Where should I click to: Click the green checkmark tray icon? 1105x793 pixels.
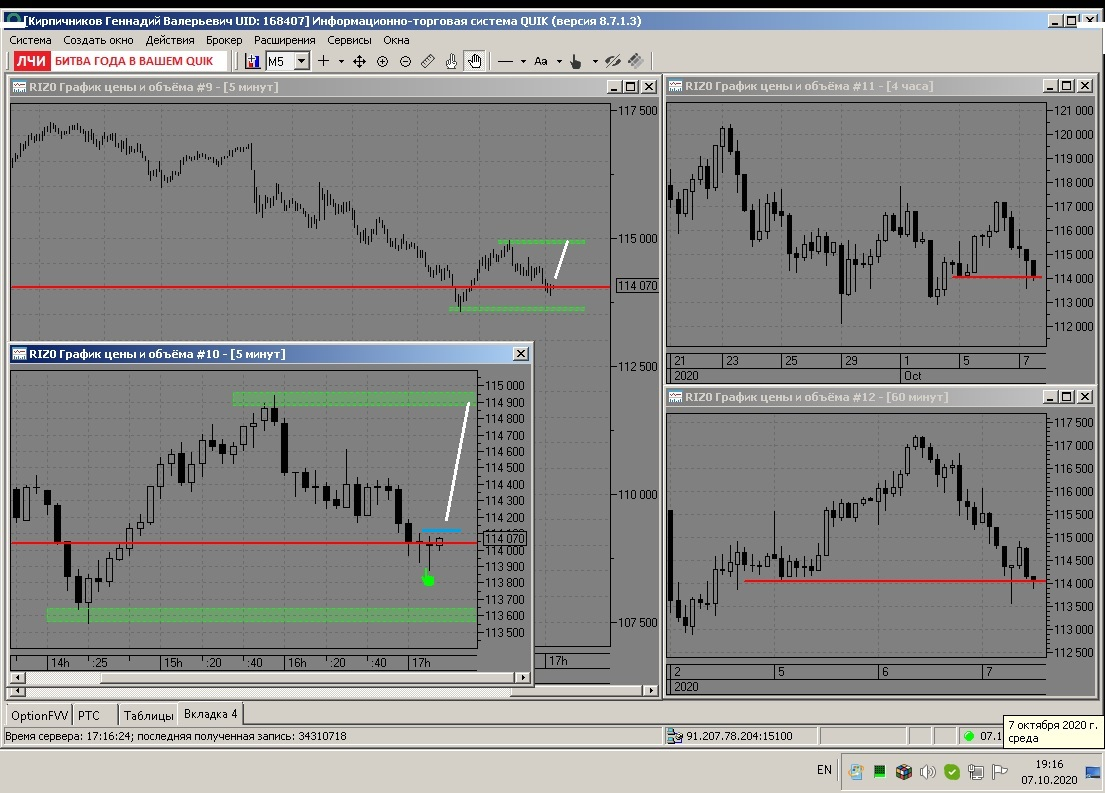point(951,772)
